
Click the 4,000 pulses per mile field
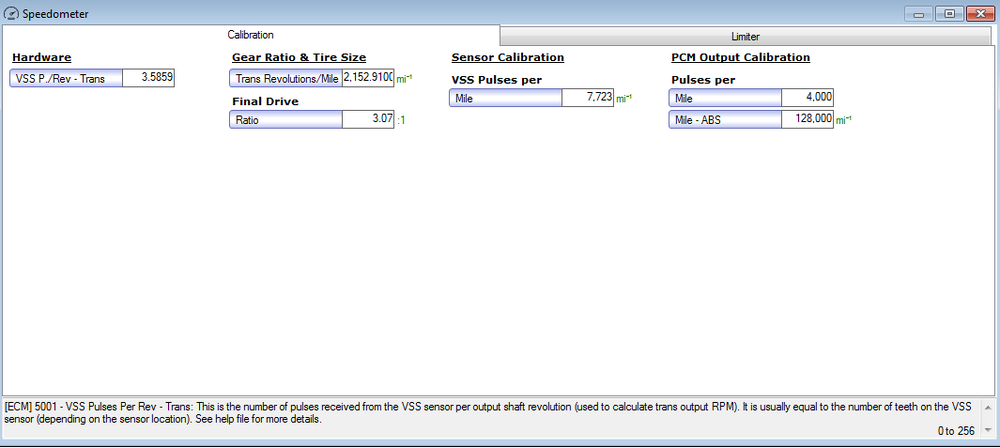point(806,98)
